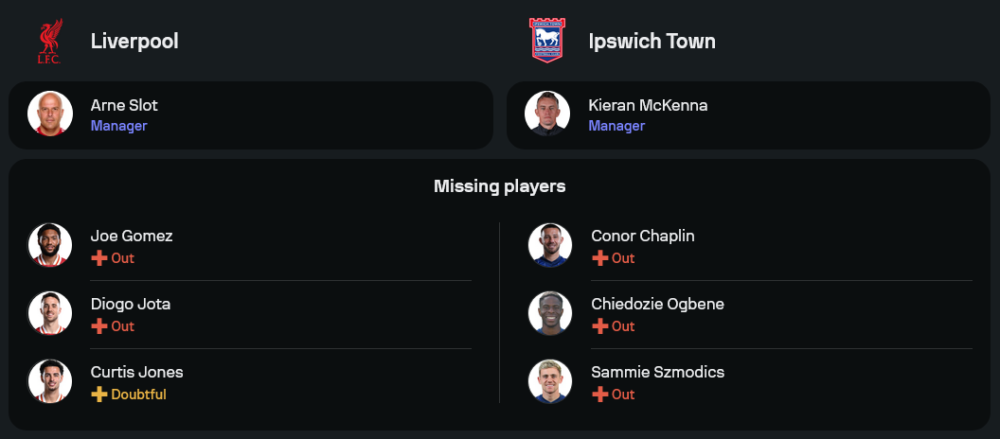Viewport: 1000px width, 439px height.
Task: Open the Diogo Jota player name
Action: tap(130, 304)
